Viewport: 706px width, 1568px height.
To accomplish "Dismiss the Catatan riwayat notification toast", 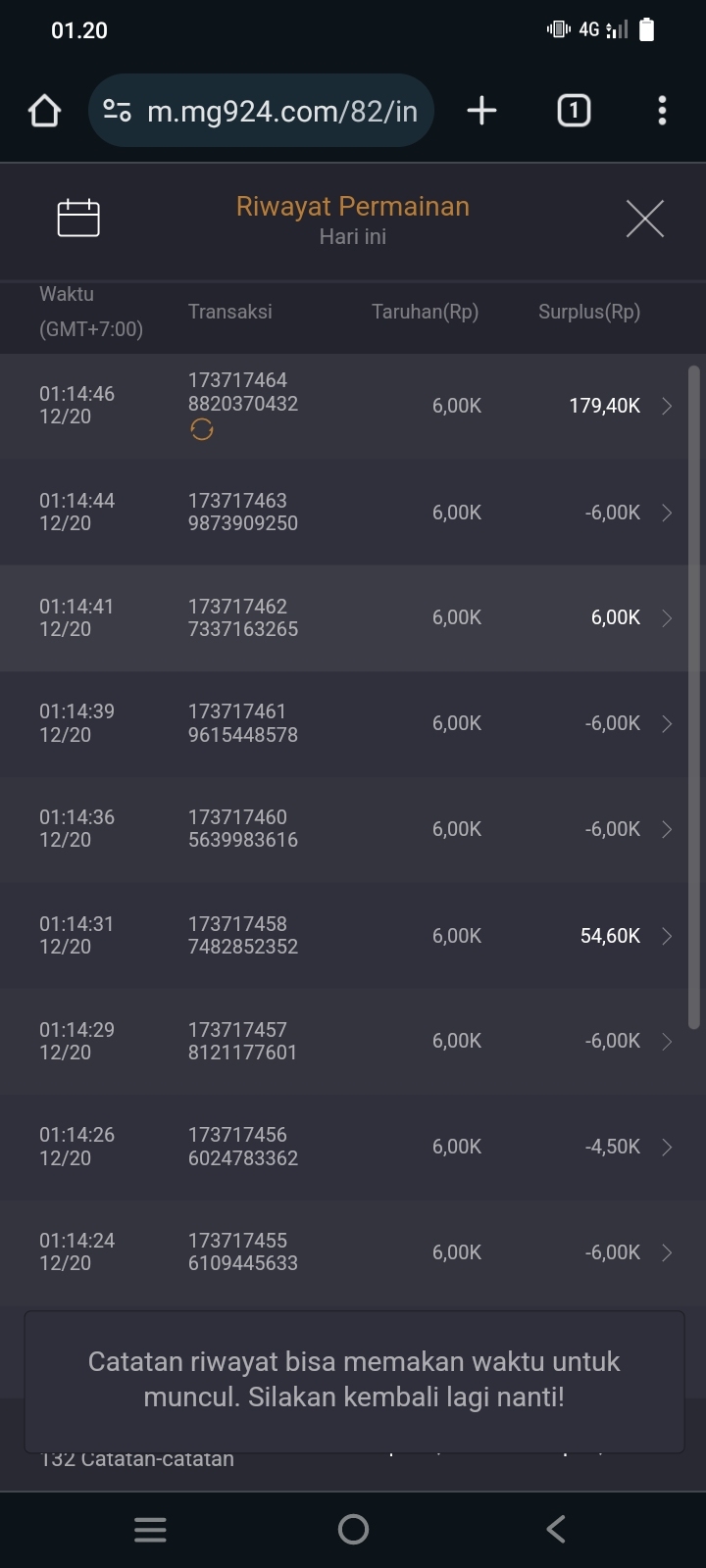I will [353, 1380].
